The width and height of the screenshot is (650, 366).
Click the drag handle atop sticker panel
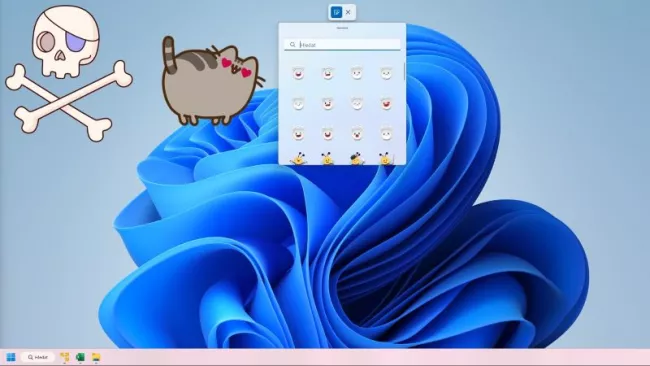[x=342, y=28]
